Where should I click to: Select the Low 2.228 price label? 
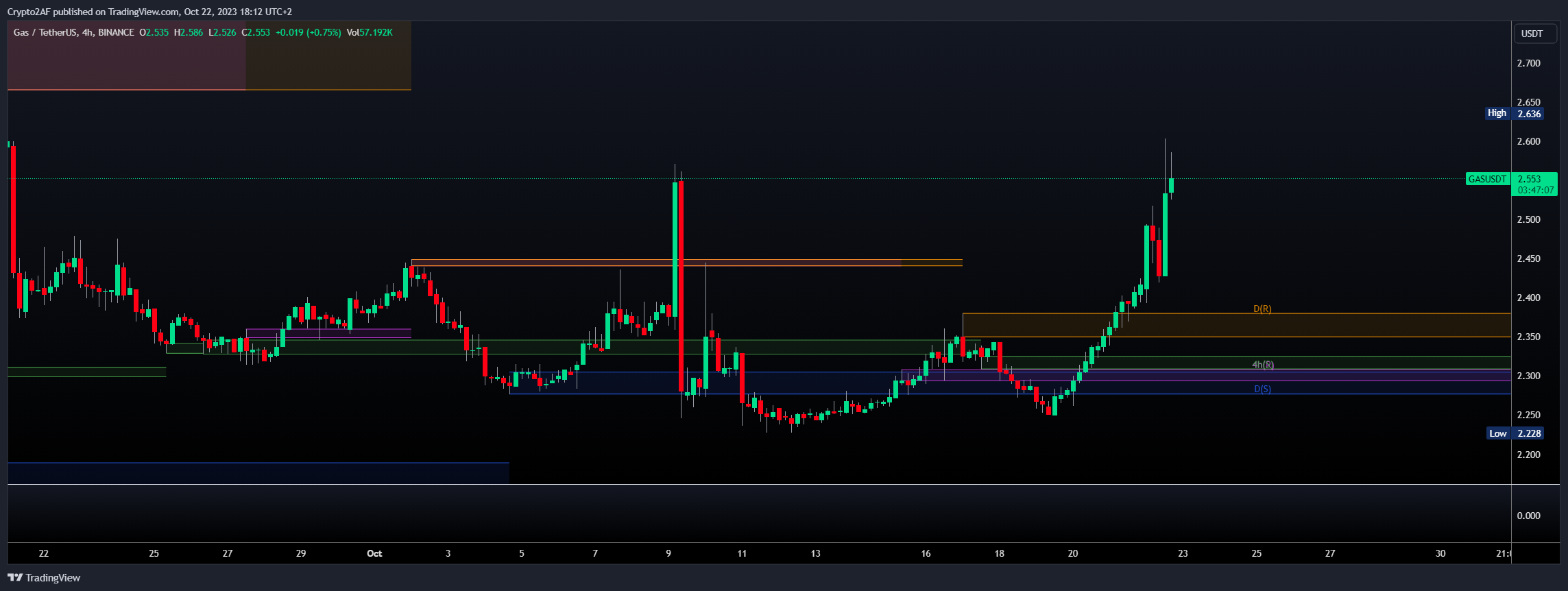pos(1515,433)
